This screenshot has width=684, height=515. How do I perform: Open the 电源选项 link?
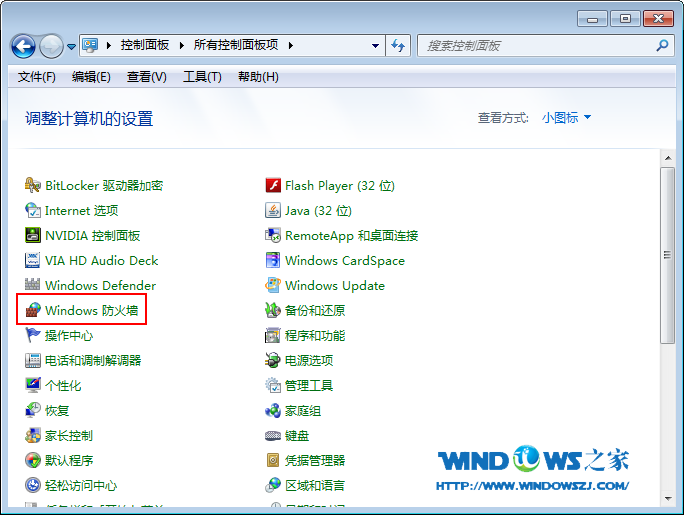pyautogui.click(x=309, y=361)
